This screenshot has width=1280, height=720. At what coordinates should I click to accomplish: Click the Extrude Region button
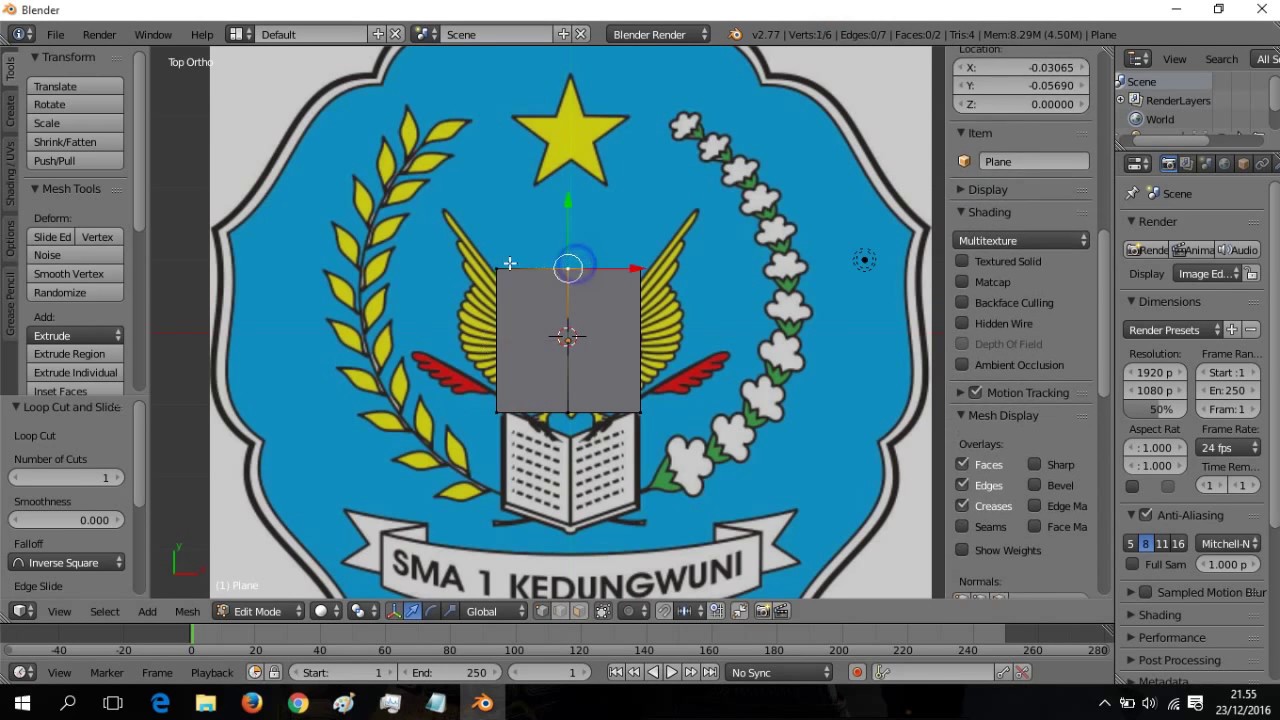[x=75, y=354]
